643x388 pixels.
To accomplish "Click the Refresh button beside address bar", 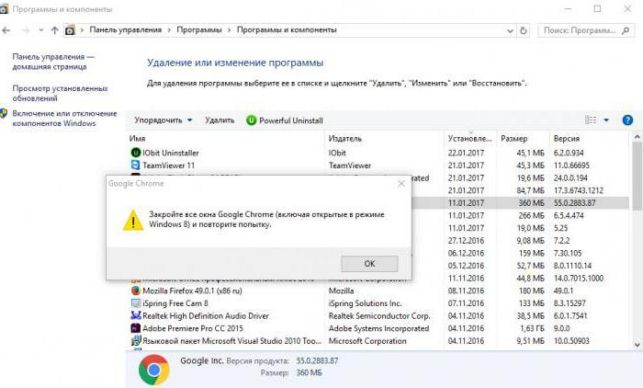I will pyautogui.click(x=523, y=30).
